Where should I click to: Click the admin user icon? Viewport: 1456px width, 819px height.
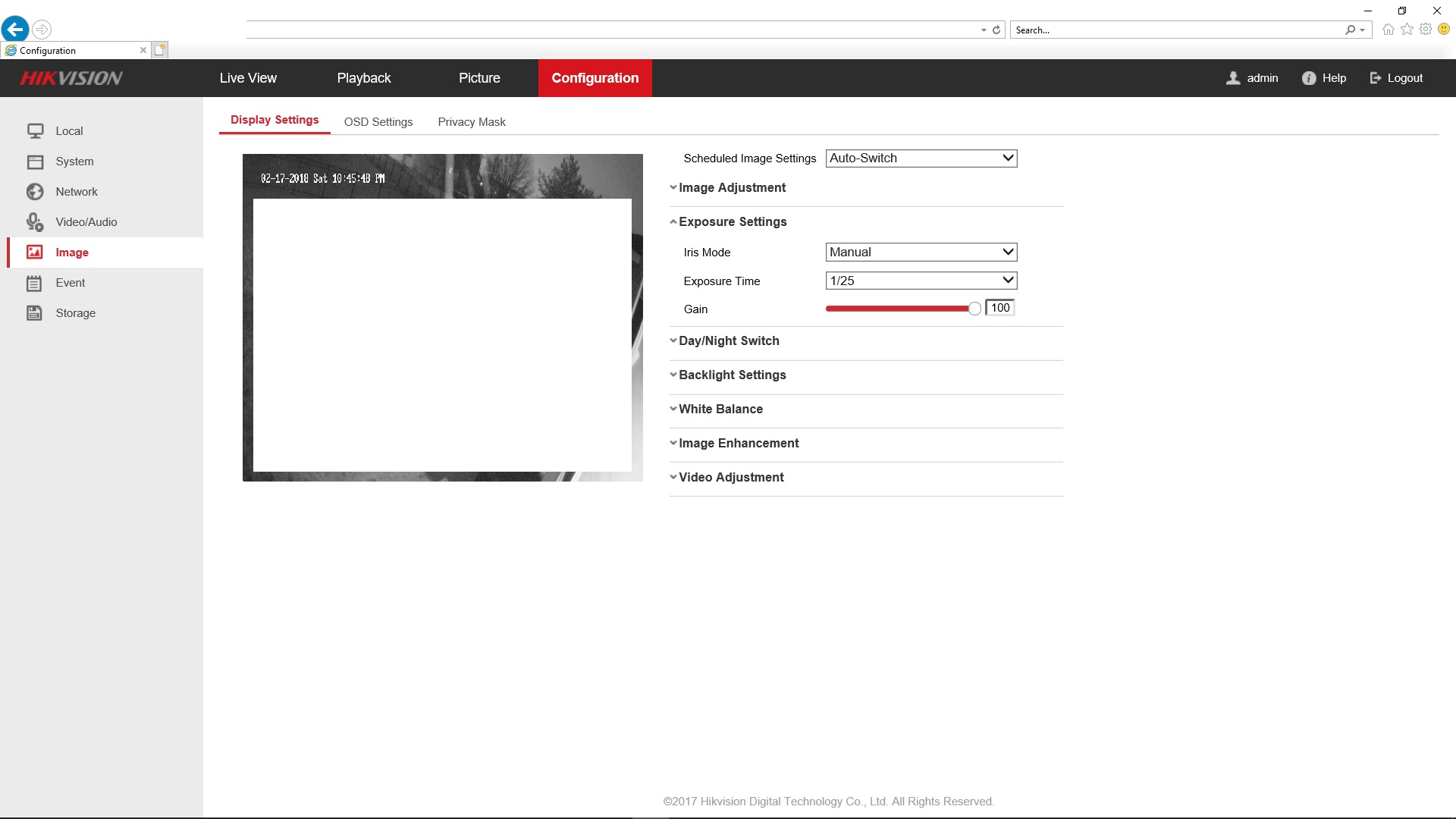click(x=1234, y=78)
